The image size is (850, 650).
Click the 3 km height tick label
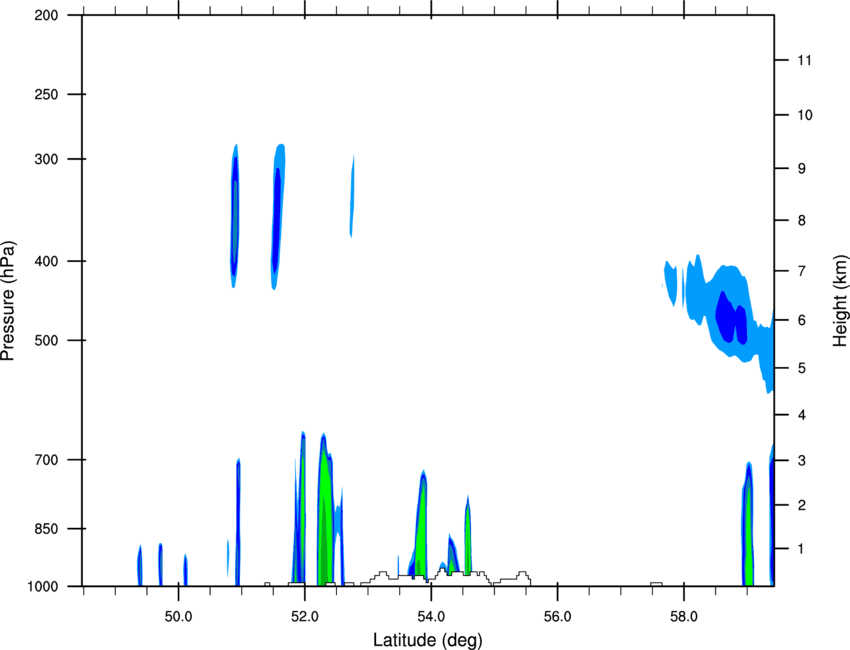[802, 461]
